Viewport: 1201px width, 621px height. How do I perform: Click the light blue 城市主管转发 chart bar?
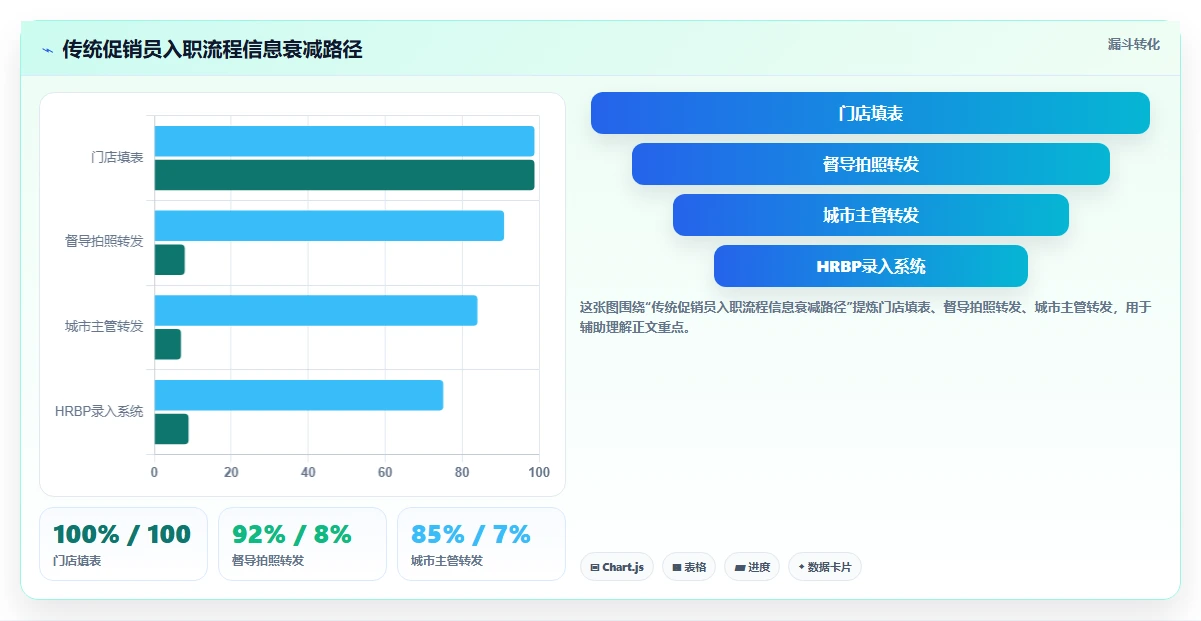316,310
